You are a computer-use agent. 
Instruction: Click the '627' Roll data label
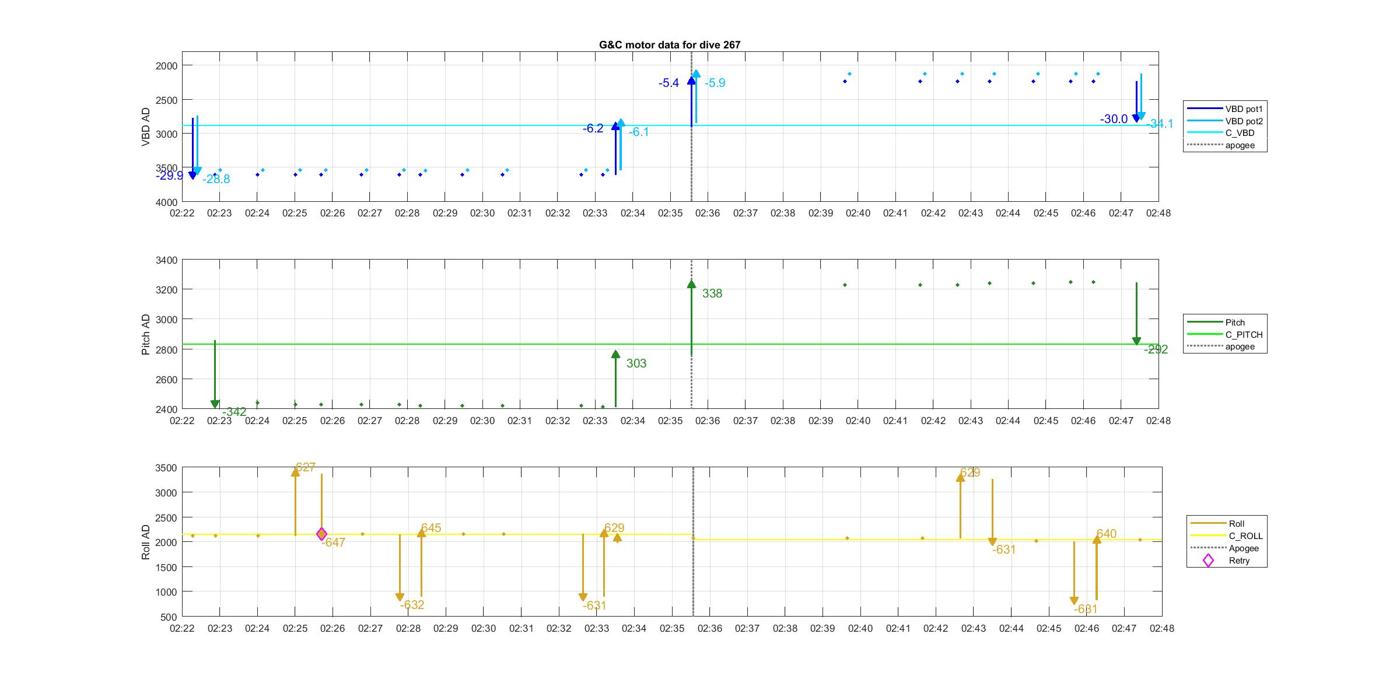[306, 468]
